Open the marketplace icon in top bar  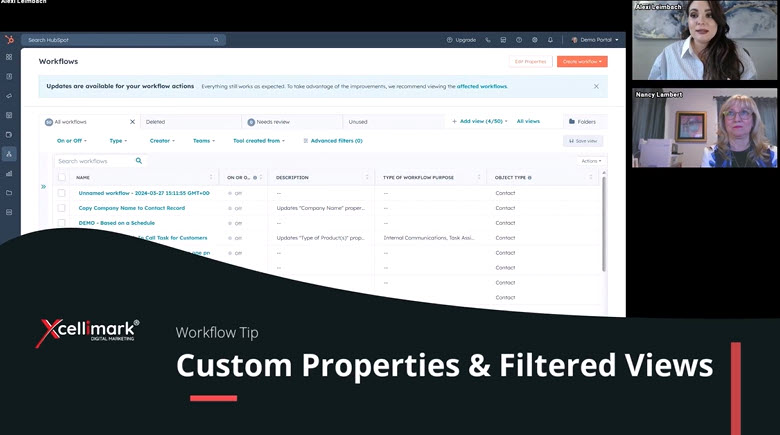click(503, 40)
